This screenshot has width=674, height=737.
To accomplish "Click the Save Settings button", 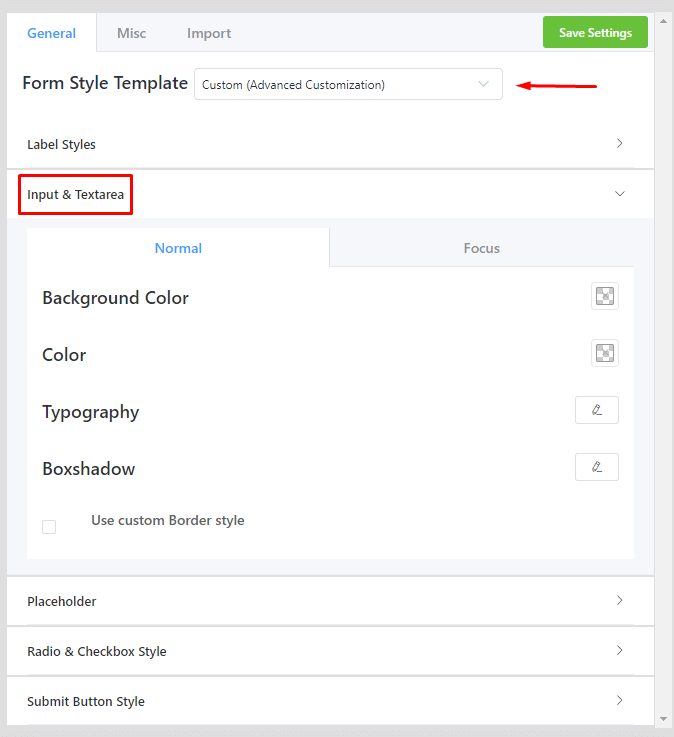I will 595,32.
